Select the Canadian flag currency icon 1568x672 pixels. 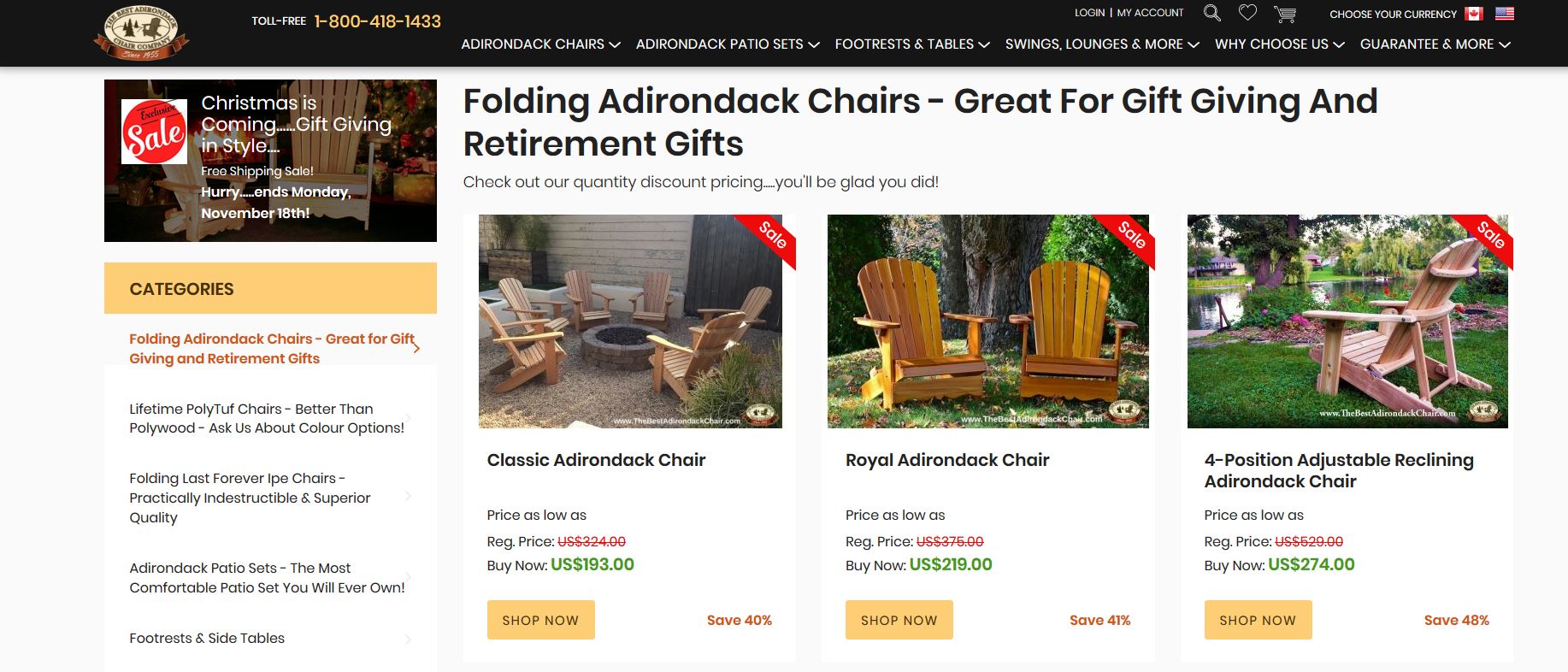click(x=1473, y=13)
